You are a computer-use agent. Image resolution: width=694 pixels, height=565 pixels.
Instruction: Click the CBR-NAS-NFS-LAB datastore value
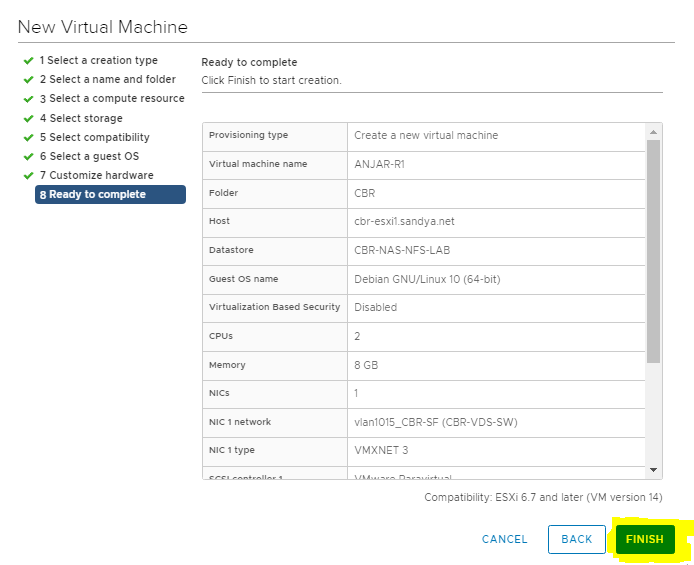pyautogui.click(x=404, y=251)
